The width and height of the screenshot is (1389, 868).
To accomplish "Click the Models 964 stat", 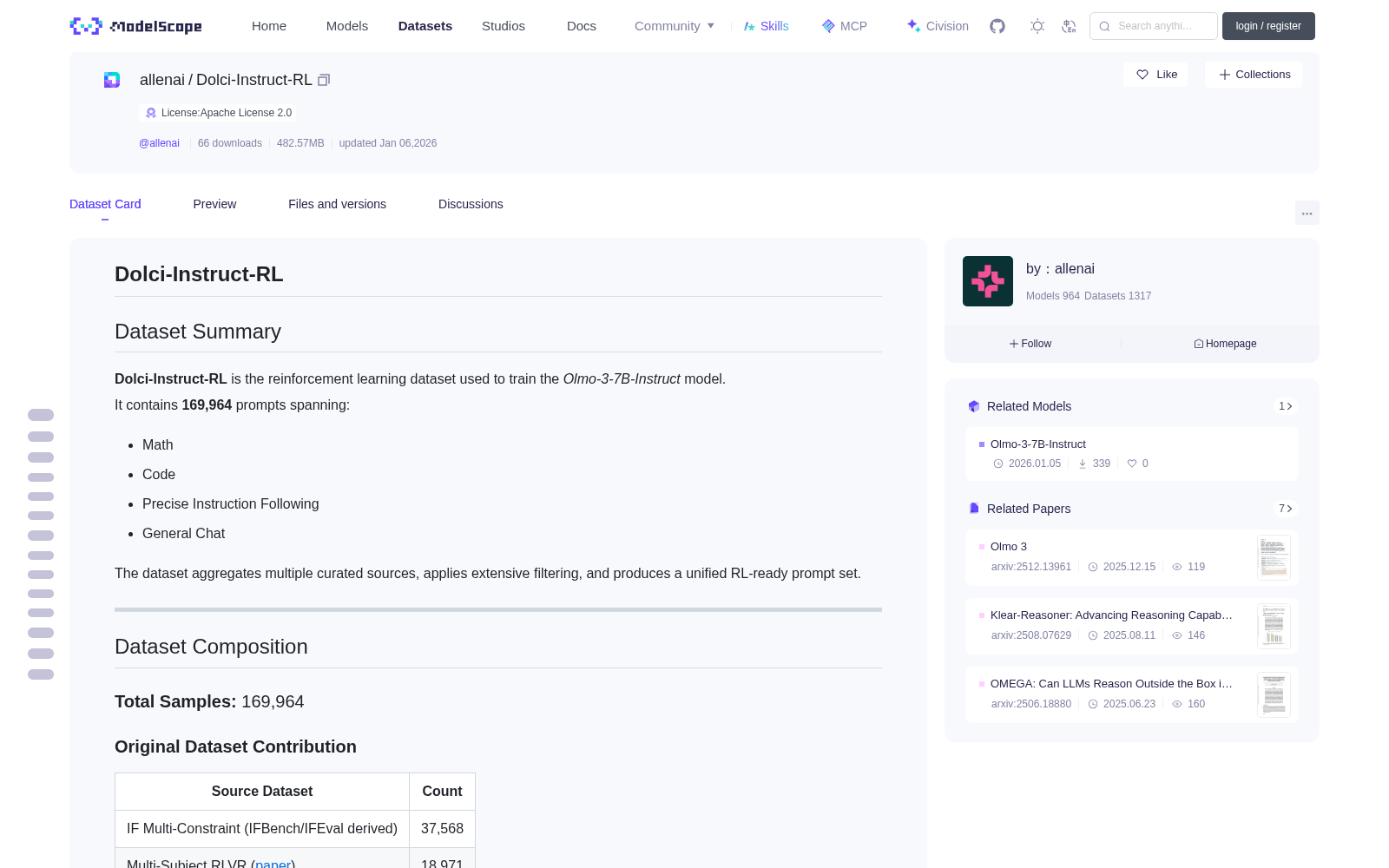I will (x=1053, y=296).
